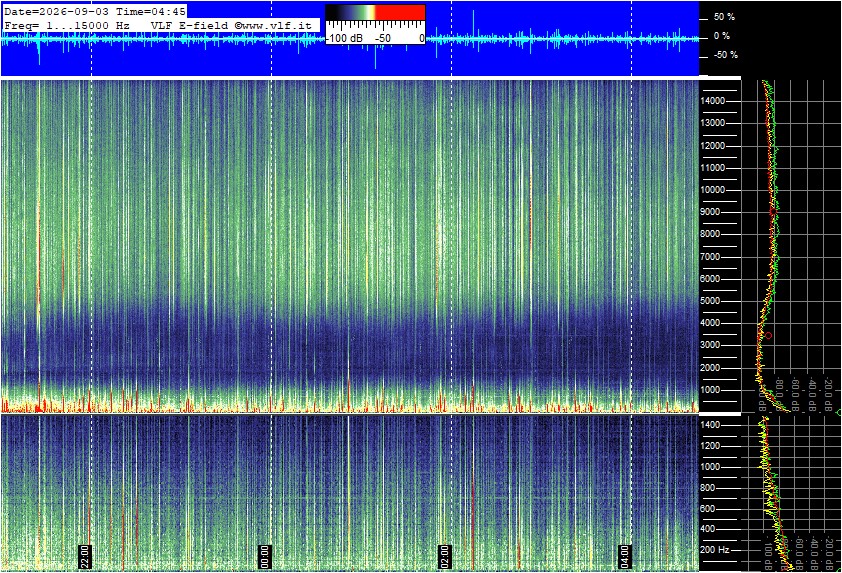Click the 50 % amplitude label
The height and width of the screenshot is (573, 842).
click(x=724, y=17)
